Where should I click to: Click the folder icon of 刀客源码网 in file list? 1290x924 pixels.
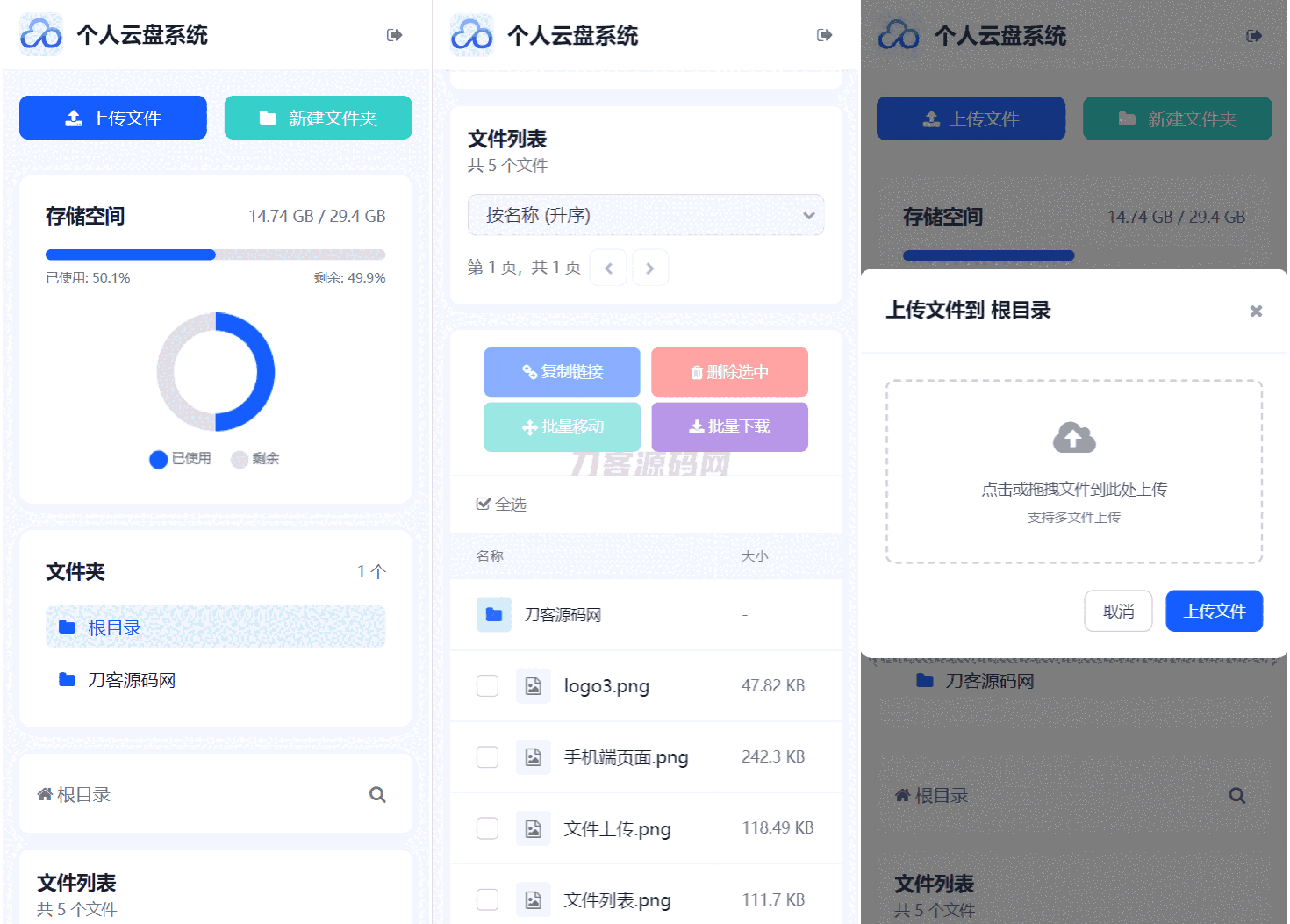pyautogui.click(x=494, y=614)
